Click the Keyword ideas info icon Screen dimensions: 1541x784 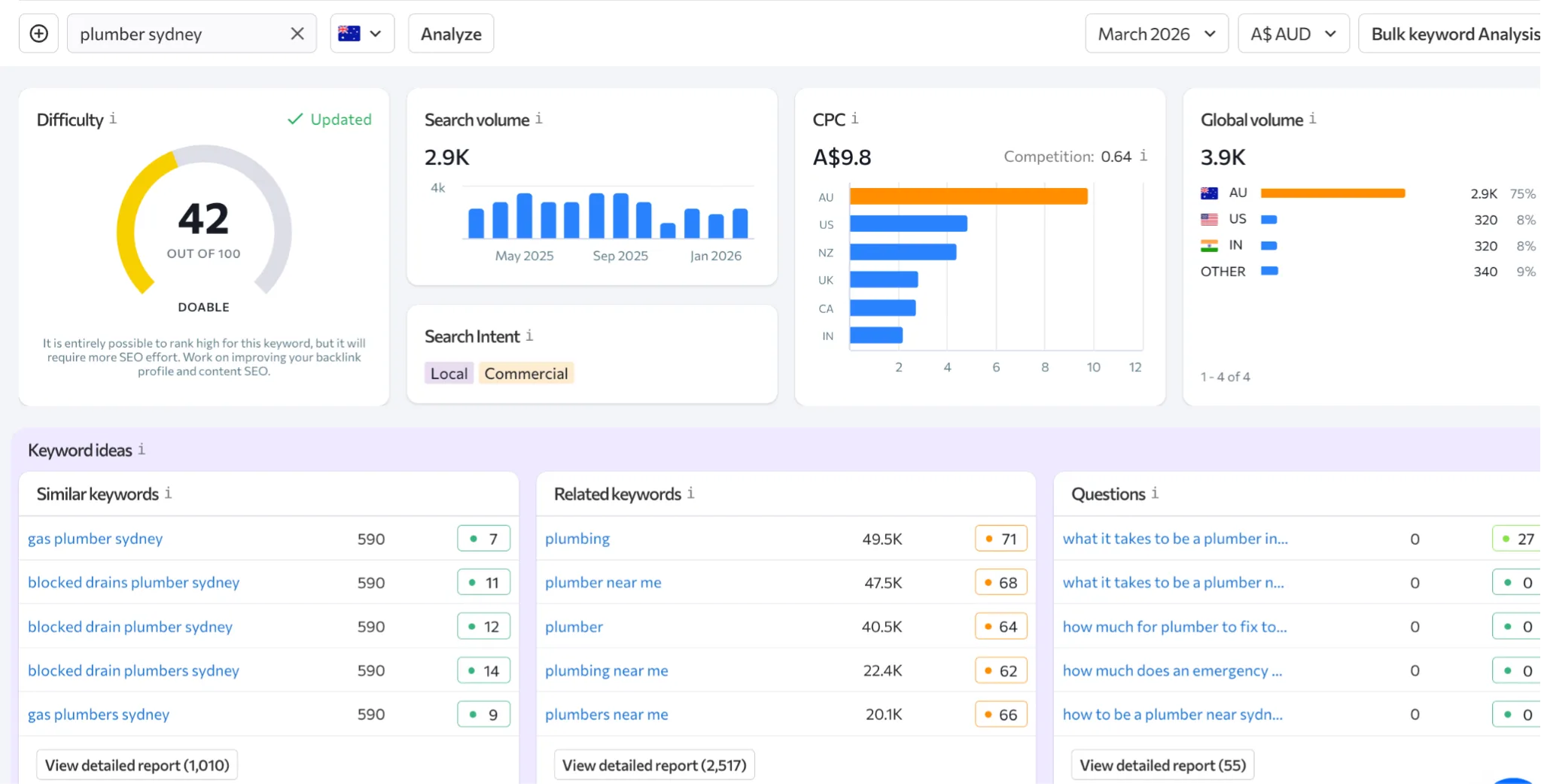click(x=142, y=449)
